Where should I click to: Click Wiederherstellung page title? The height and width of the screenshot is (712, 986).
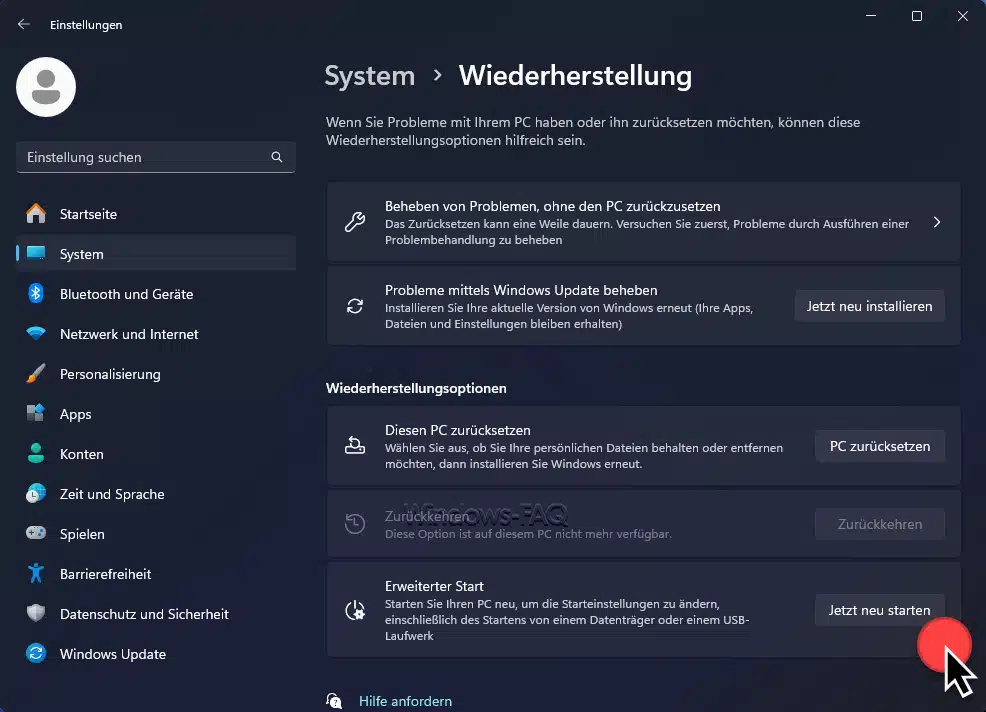pyautogui.click(x=575, y=76)
